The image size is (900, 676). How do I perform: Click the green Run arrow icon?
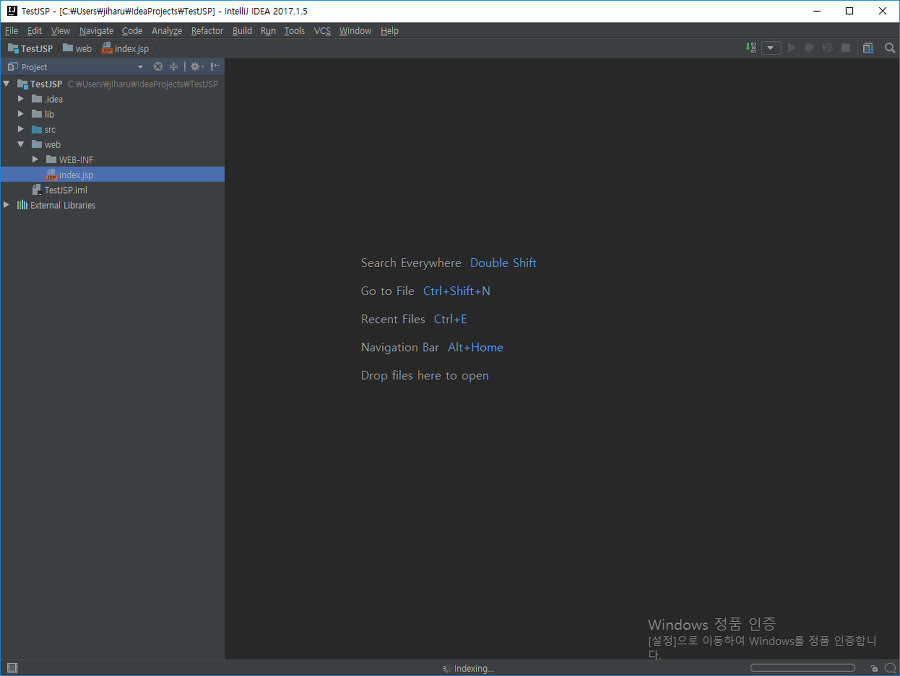(792, 48)
